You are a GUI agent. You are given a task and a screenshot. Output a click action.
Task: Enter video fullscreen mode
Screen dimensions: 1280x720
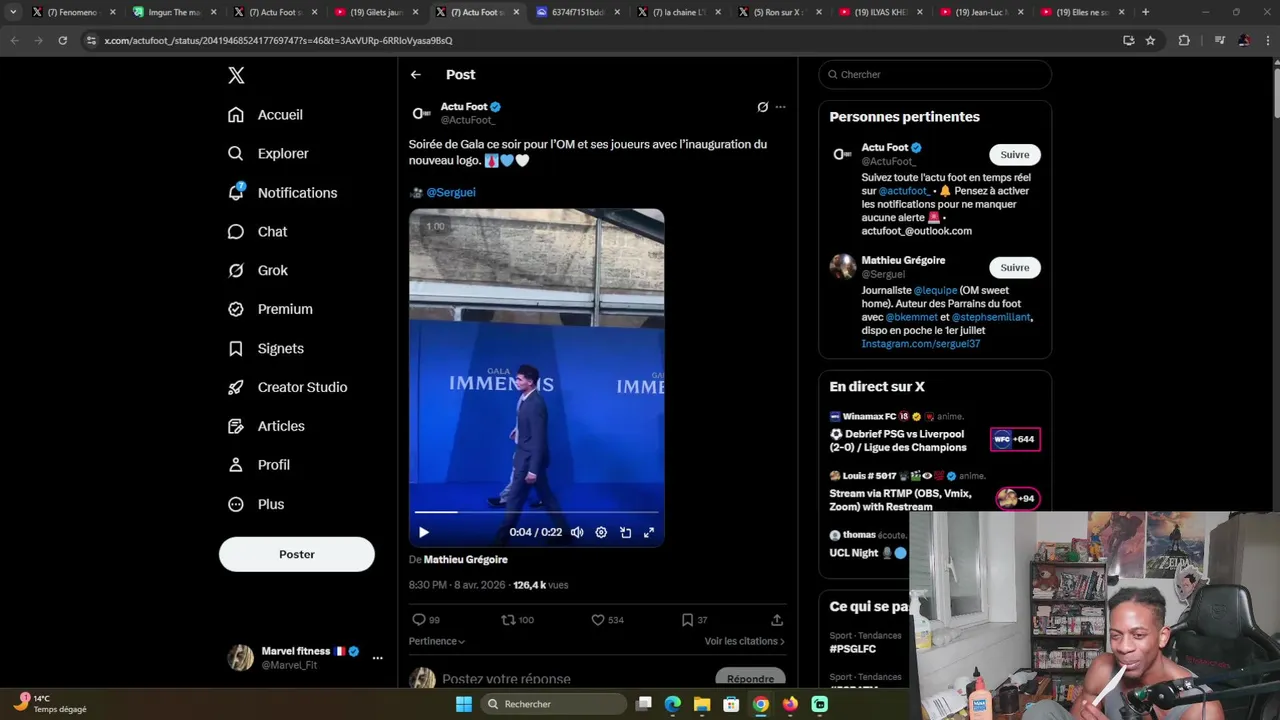(x=649, y=533)
